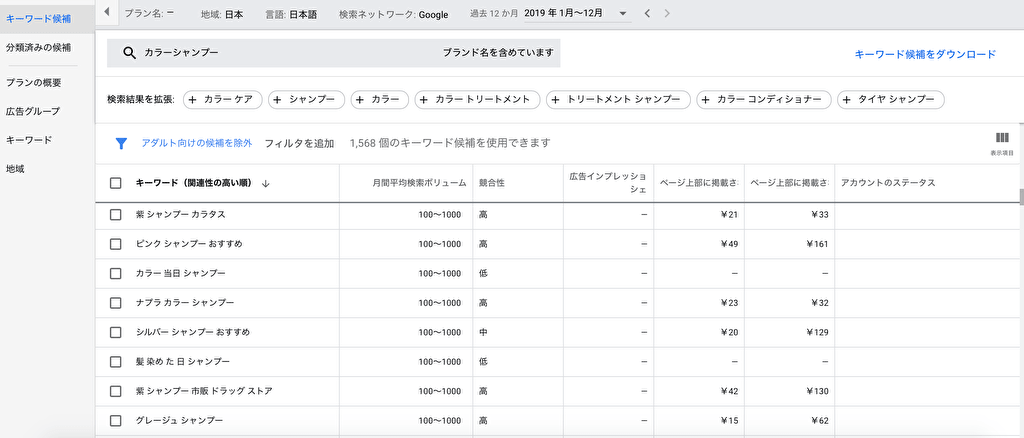The width and height of the screenshot is (1024, 438).
Task: Add カラー ケア to broaden search
Action: [223, 100]
